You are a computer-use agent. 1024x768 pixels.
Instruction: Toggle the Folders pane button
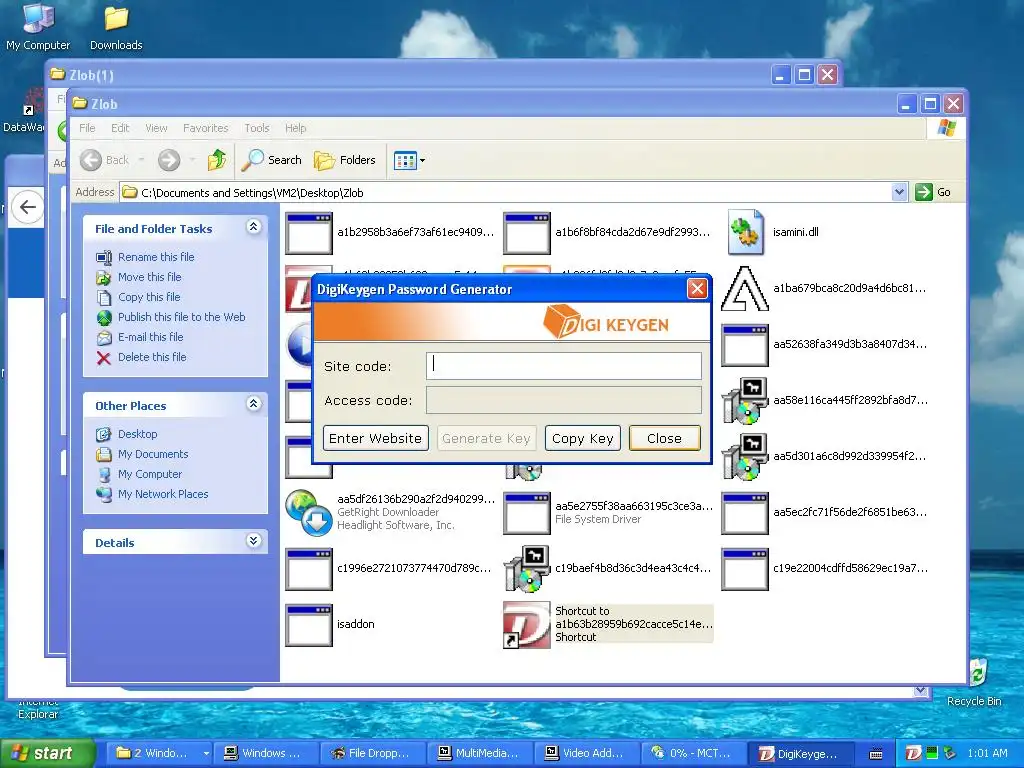click(x=345, y=160)
